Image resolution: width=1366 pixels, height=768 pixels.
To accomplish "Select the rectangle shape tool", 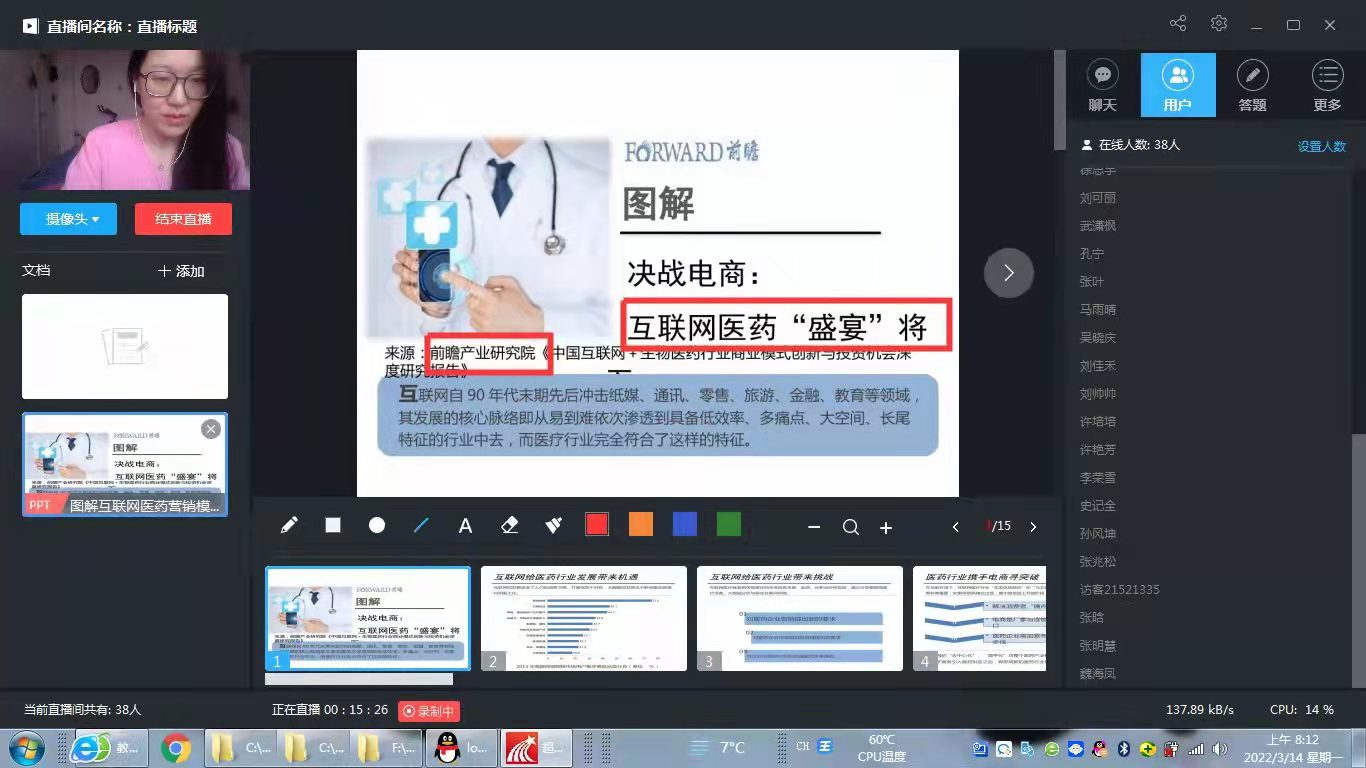I will (x=333, y=525).
